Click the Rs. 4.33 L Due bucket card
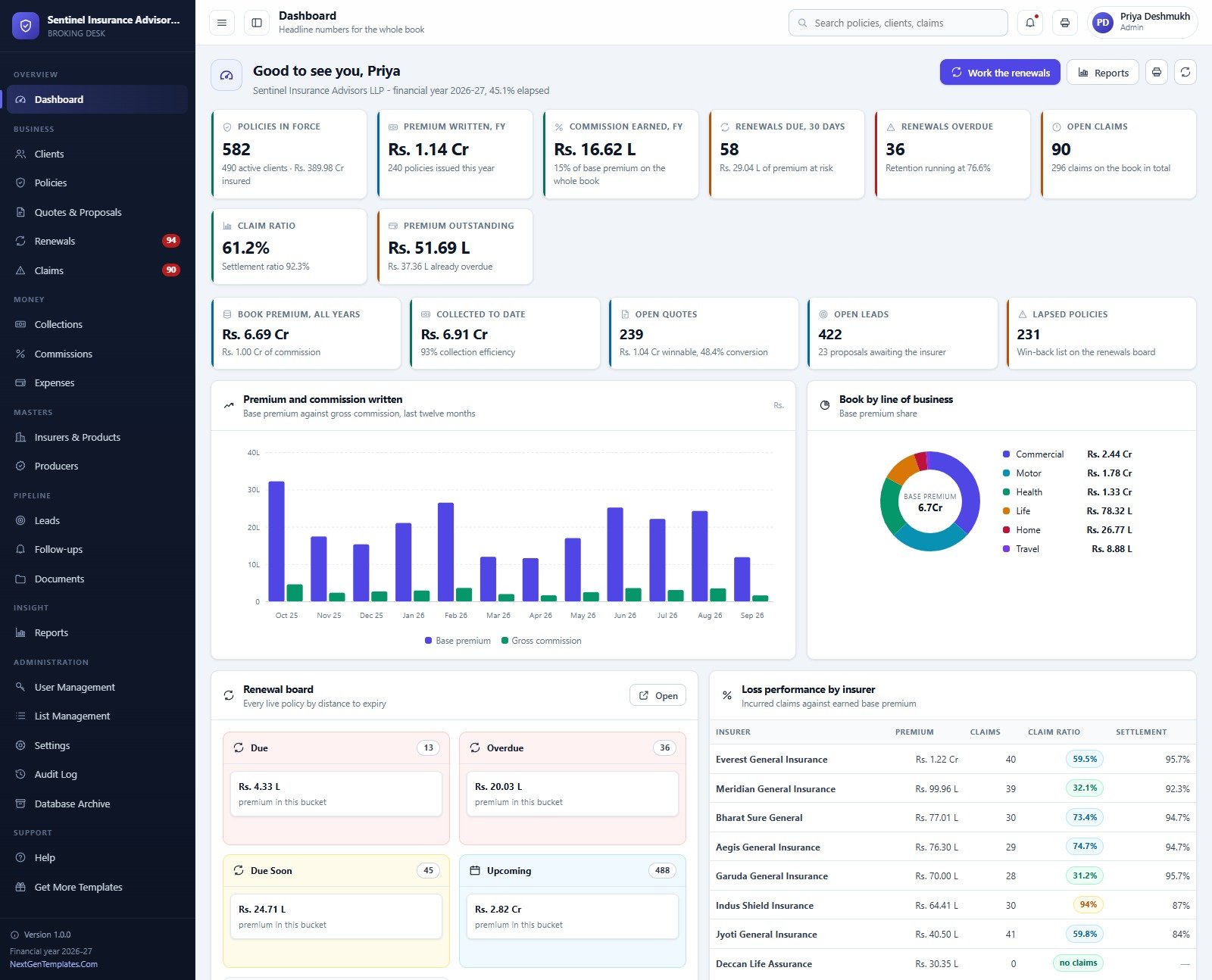This screenshot has height=980, width=1212. (336, 794)
